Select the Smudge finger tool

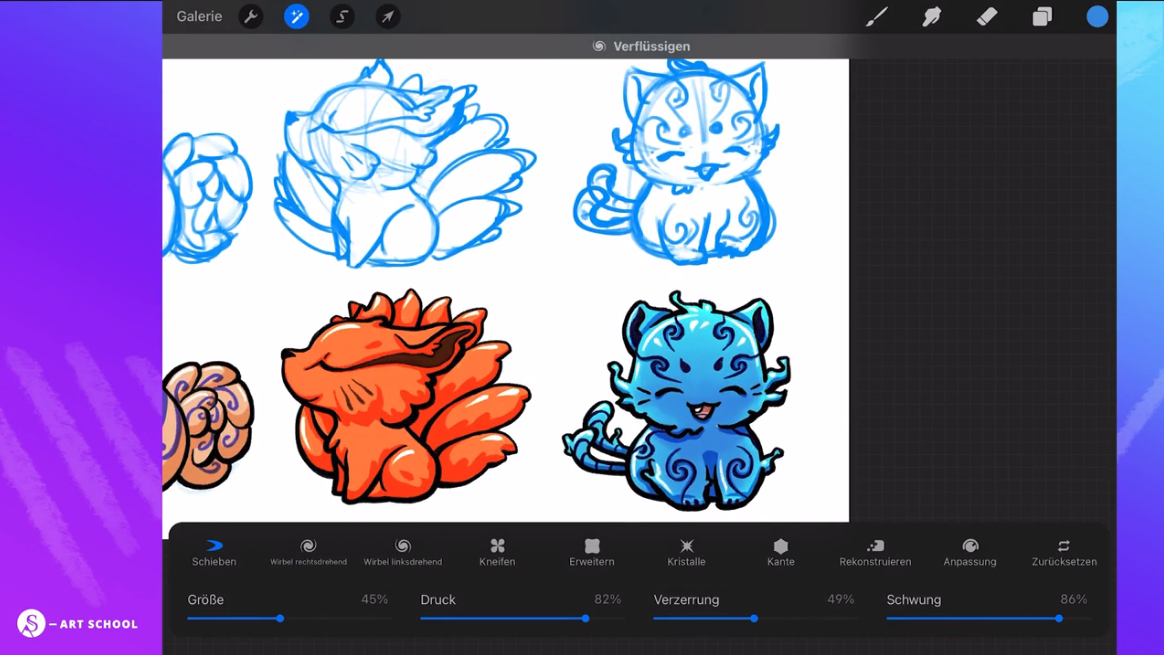click(932, 16)
